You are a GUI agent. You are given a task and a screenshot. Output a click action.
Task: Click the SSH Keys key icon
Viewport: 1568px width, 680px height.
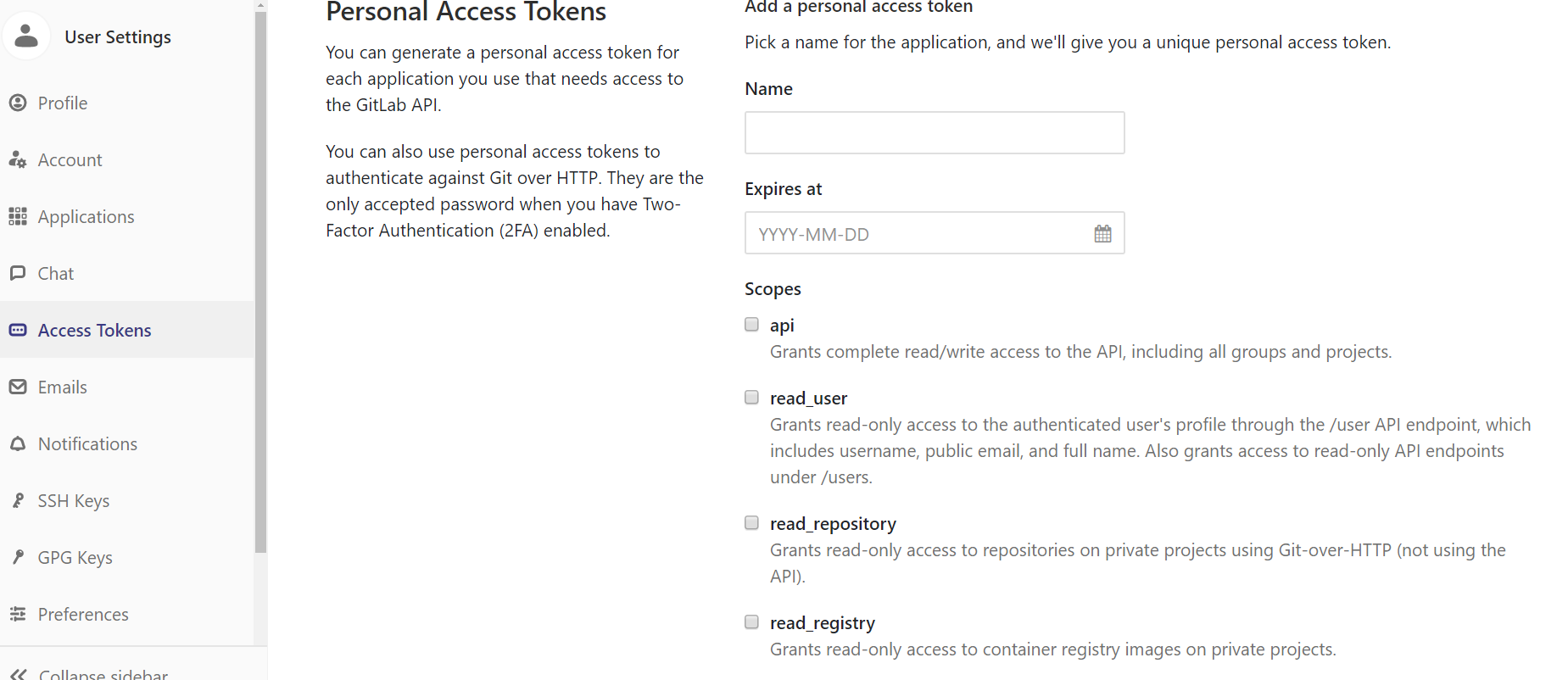(19, 500)
